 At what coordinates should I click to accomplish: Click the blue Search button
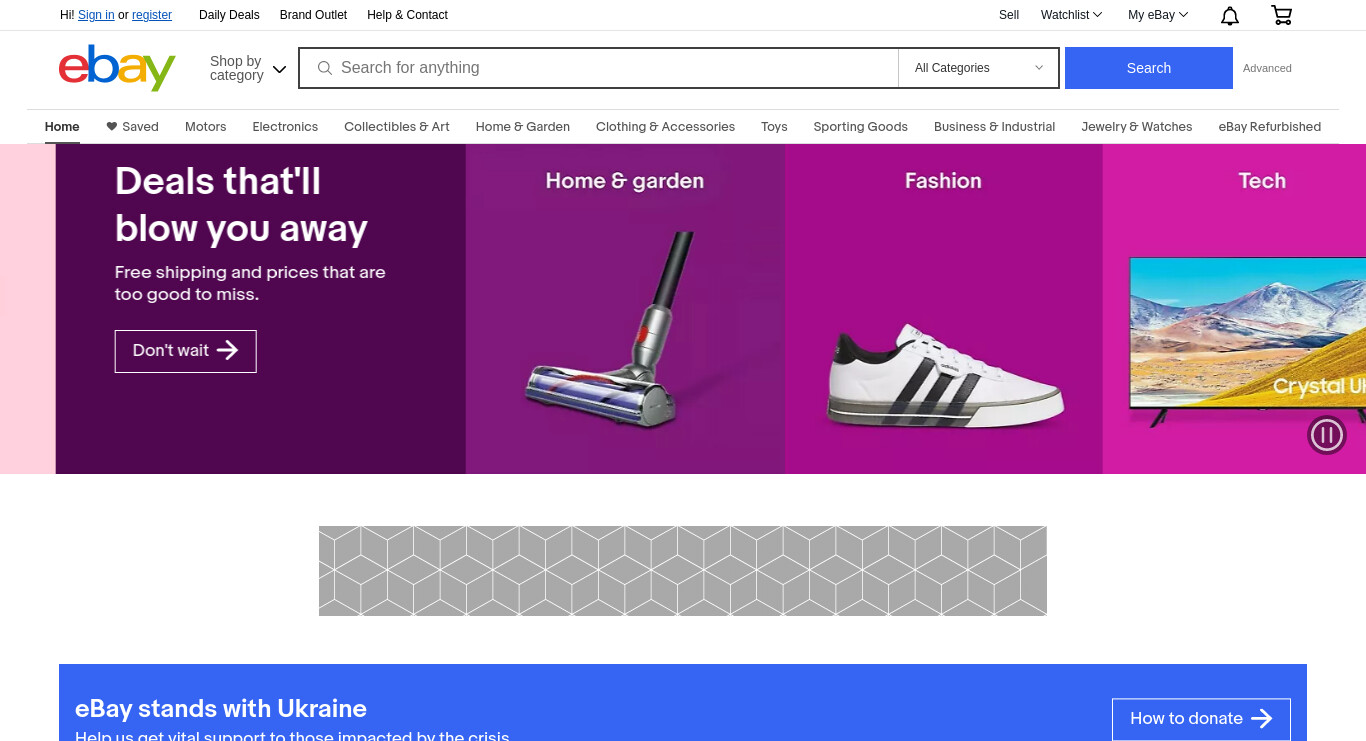pos(1149,68)
